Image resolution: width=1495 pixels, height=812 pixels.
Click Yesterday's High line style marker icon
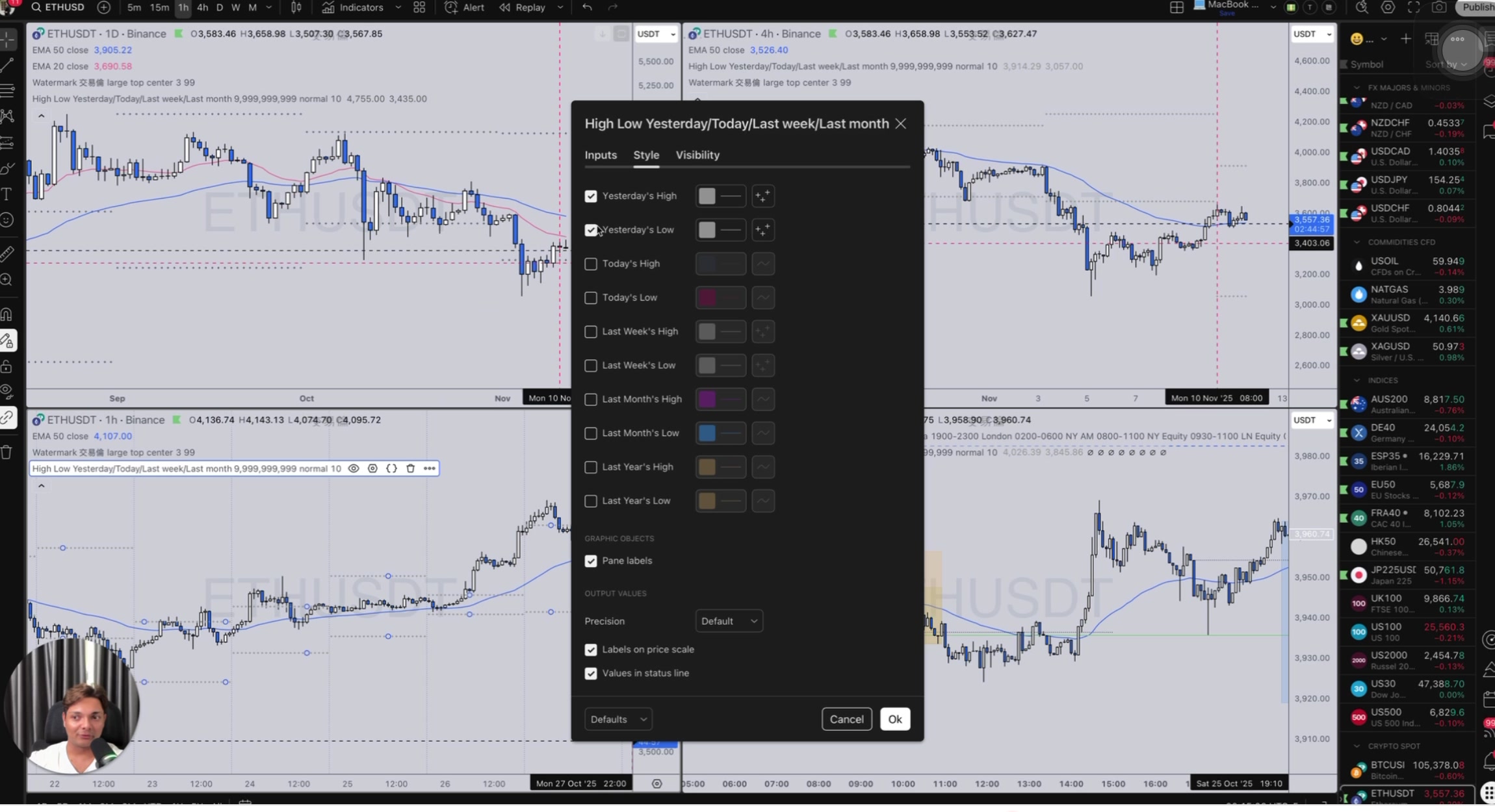click(x=762, y=196)
